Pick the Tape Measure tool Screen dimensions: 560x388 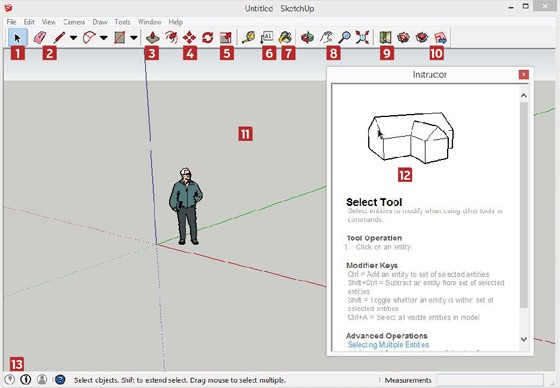tap(248, 37)
